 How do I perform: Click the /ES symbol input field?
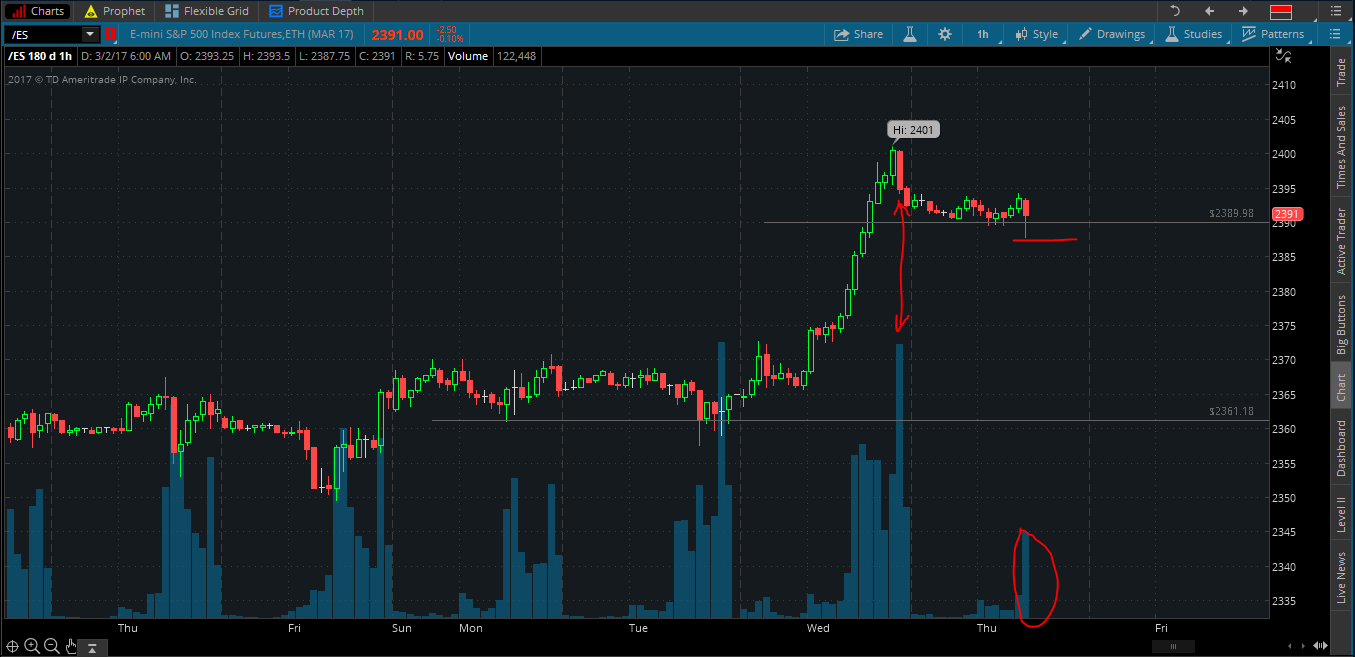pos(42,34)
